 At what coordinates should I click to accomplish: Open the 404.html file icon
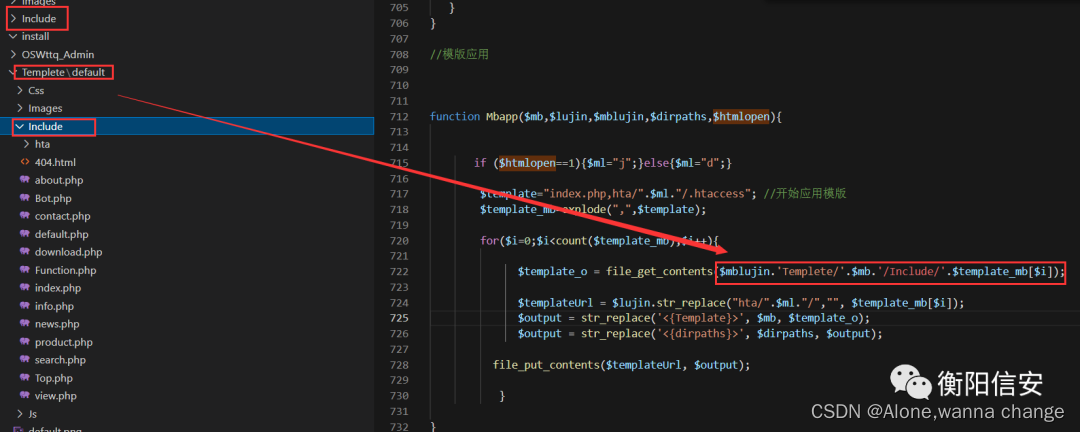click(25, 163)
